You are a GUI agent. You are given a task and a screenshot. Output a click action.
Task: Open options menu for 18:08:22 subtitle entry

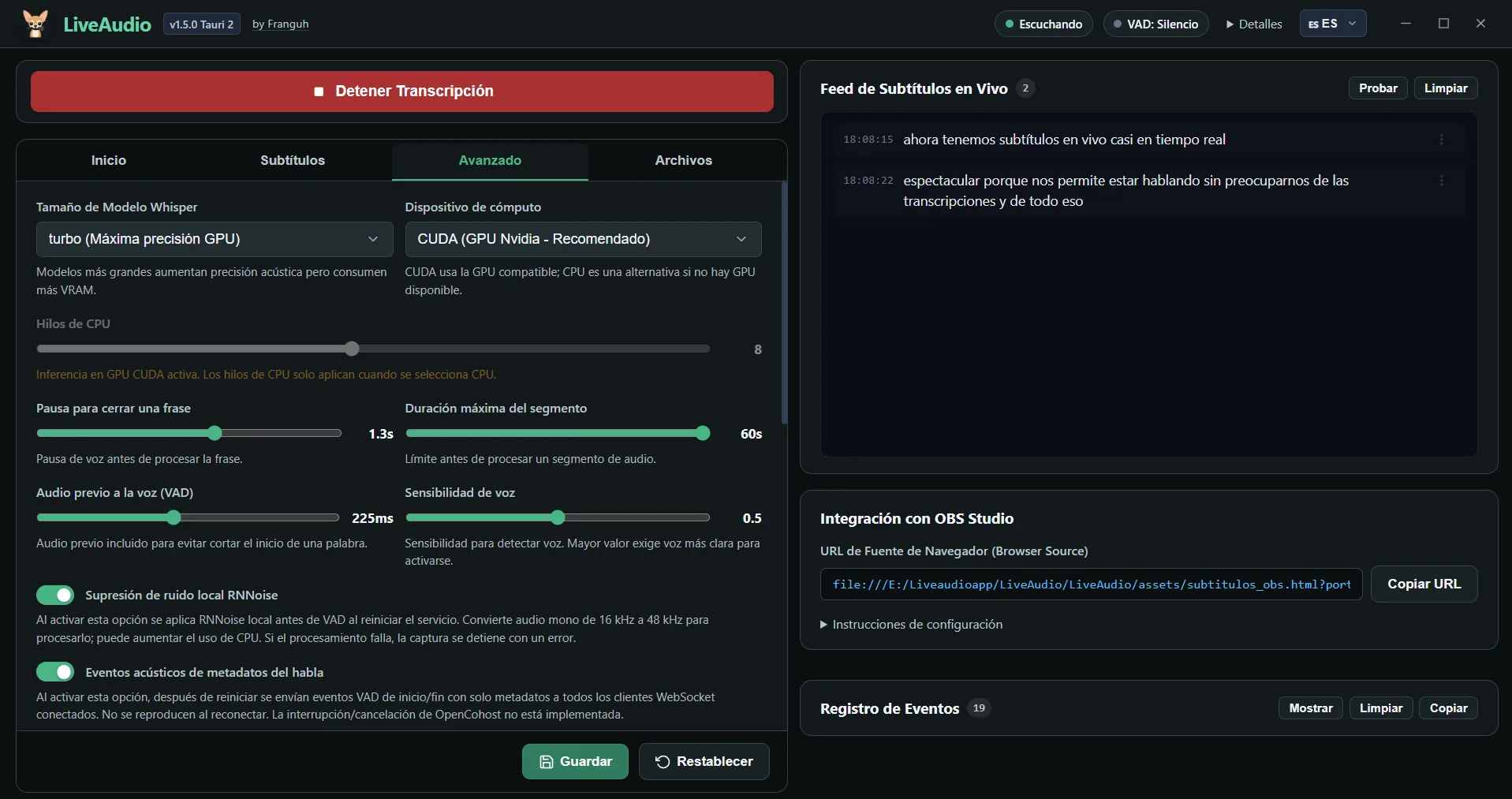click(x=1442, y=181)
